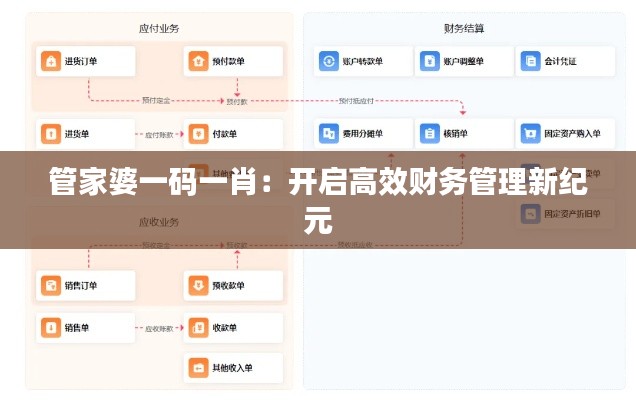
Task: Select the 预付定金 flow label
Action: [156, 100]
